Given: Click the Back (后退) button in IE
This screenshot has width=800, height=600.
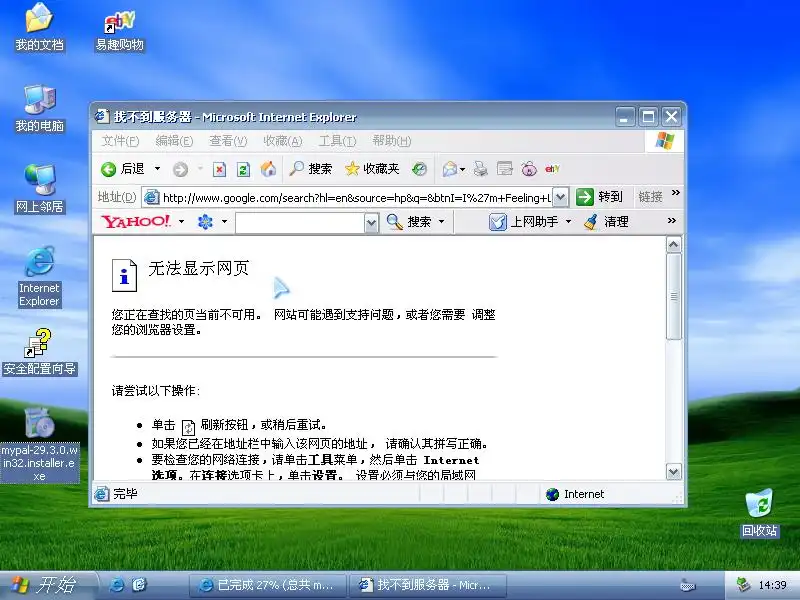Looking at the screenshot, I should pyautogui.click(x=122, y=169).
